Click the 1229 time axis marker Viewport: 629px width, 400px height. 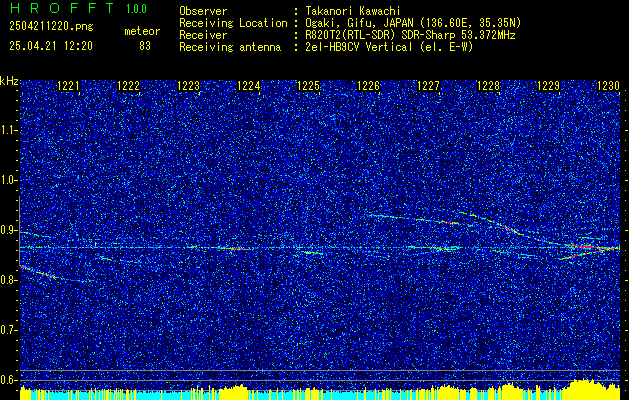pyautogui.click(x=548, y=86)
